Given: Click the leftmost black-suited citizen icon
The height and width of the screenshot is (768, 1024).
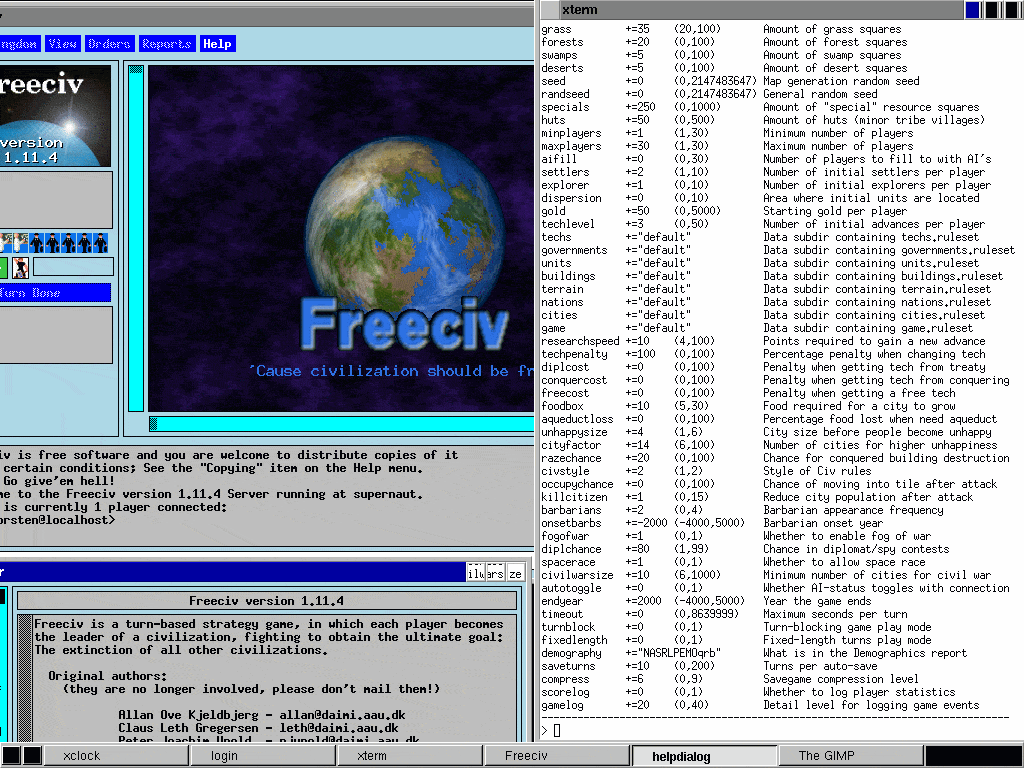Looking at the screenshot, I should point(36,242).
